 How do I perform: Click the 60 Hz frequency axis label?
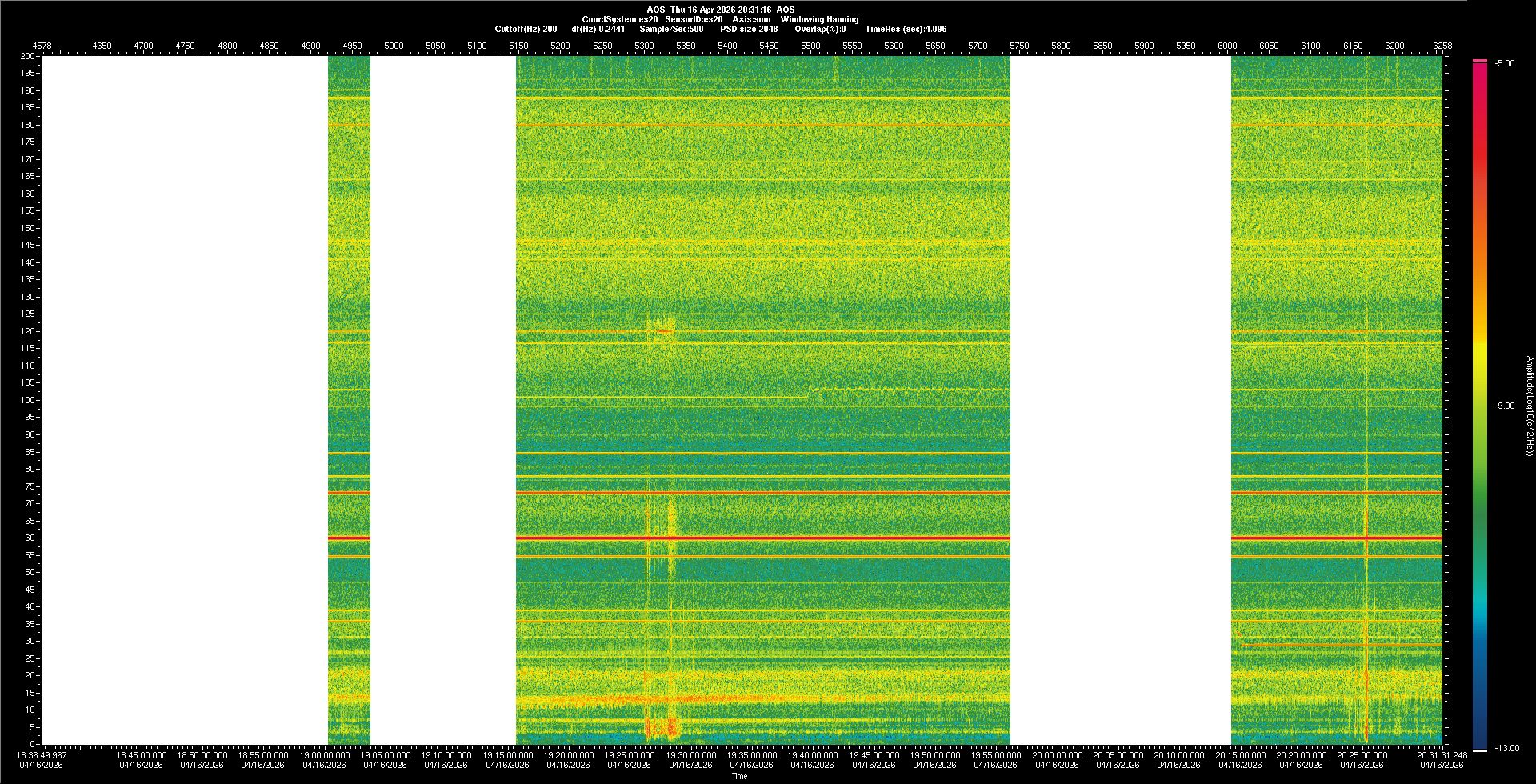[29, 538]
